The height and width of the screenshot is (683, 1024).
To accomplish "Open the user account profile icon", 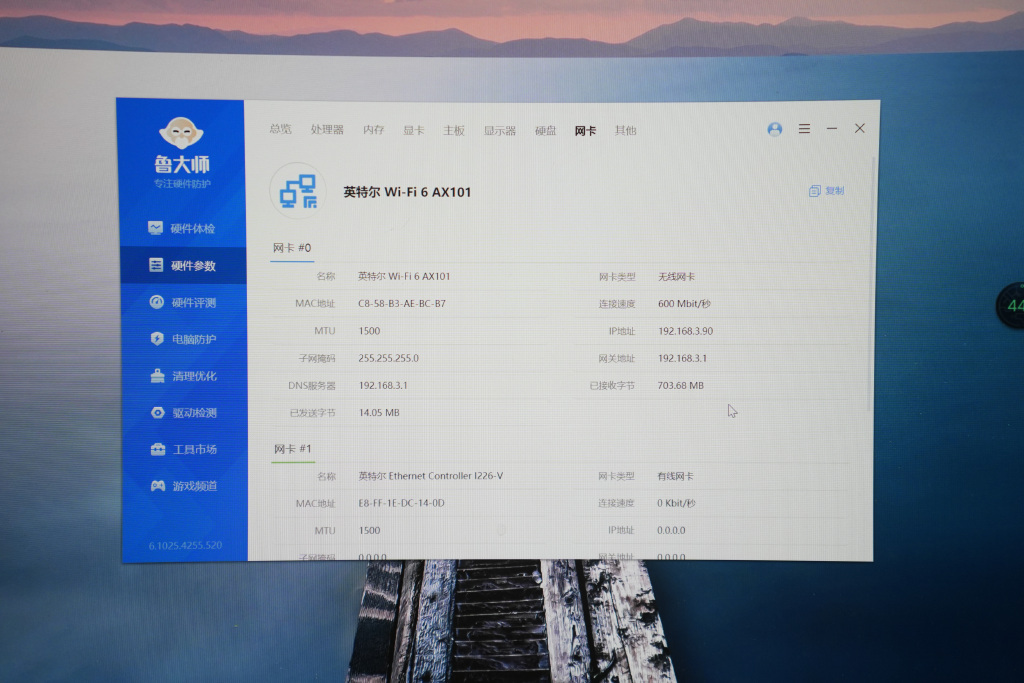I will point(775,129).
